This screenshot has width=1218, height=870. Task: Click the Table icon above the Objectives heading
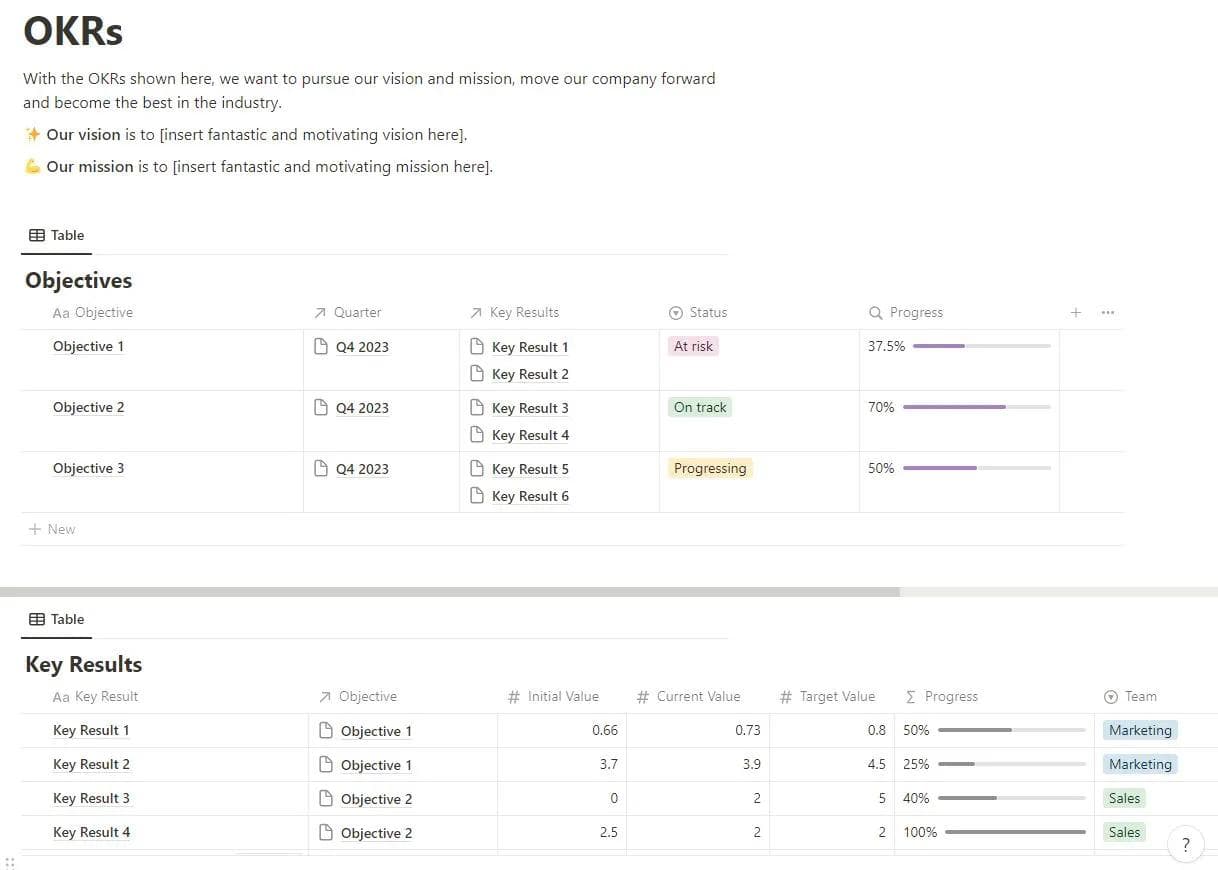click(x=35, y=234)
